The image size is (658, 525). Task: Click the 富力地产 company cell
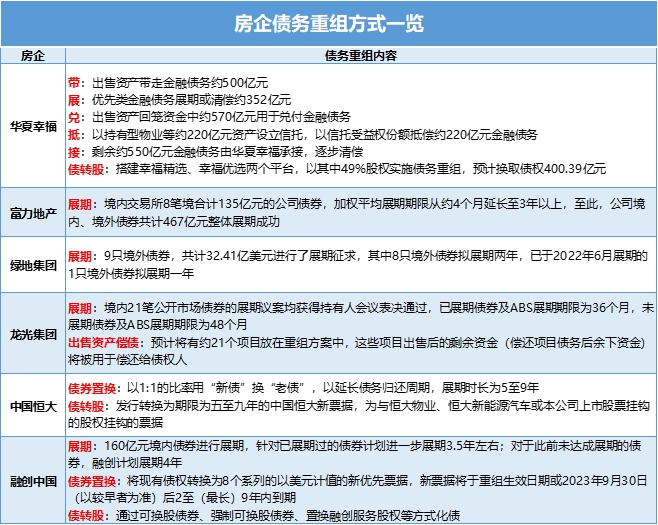coord(33,212)
